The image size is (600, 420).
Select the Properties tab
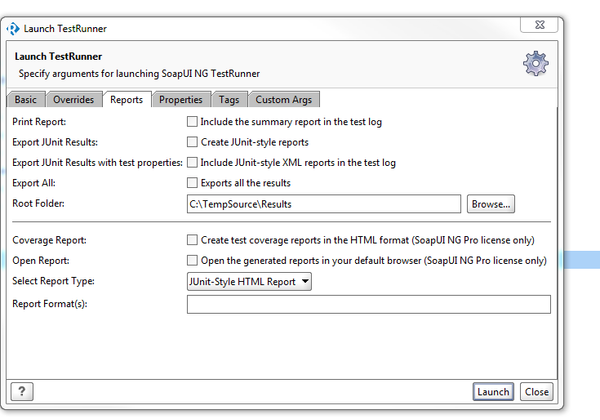click(180, 99)
